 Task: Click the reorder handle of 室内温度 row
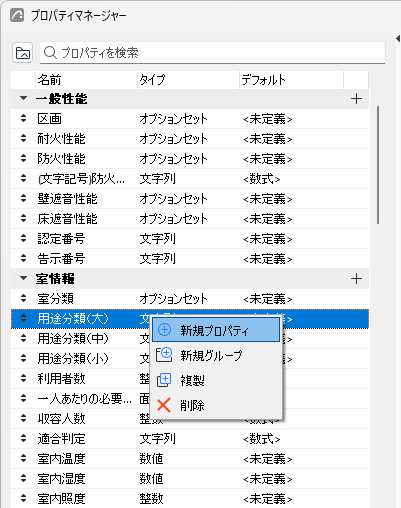point(23,459)
